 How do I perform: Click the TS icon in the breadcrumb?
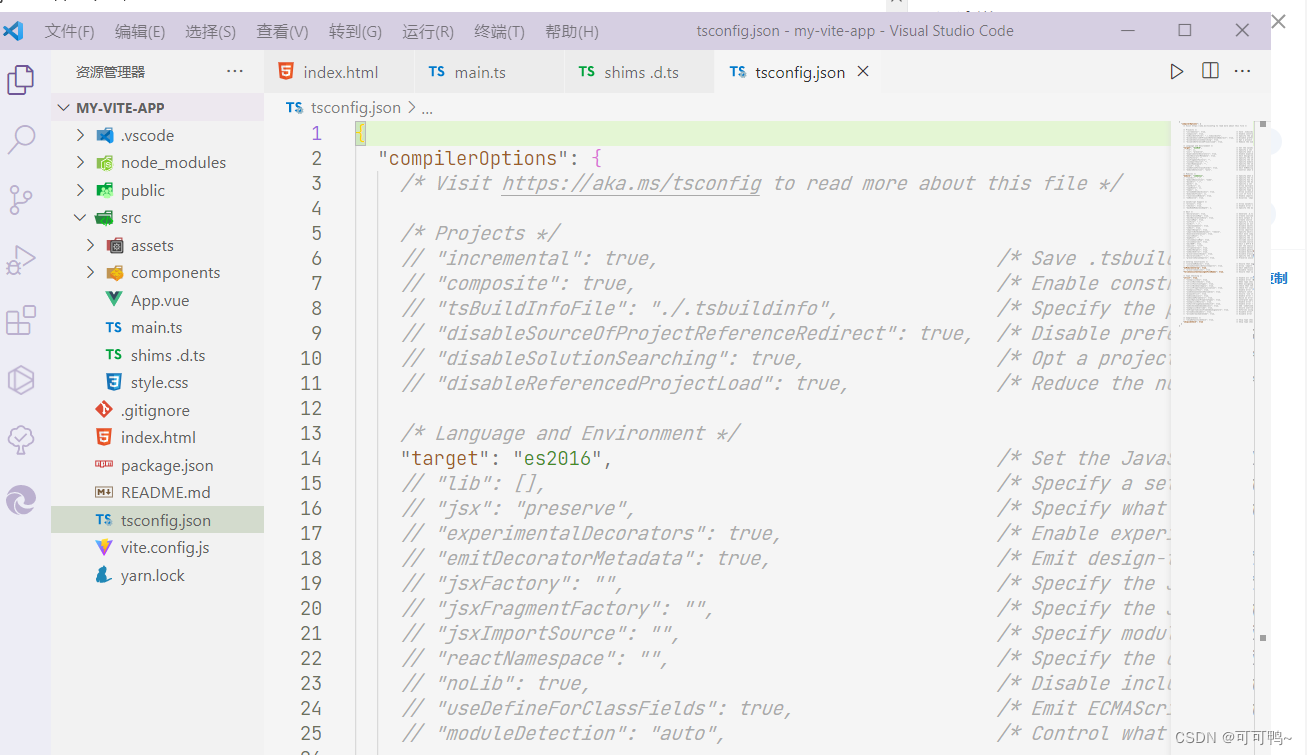tap(294, 108)
